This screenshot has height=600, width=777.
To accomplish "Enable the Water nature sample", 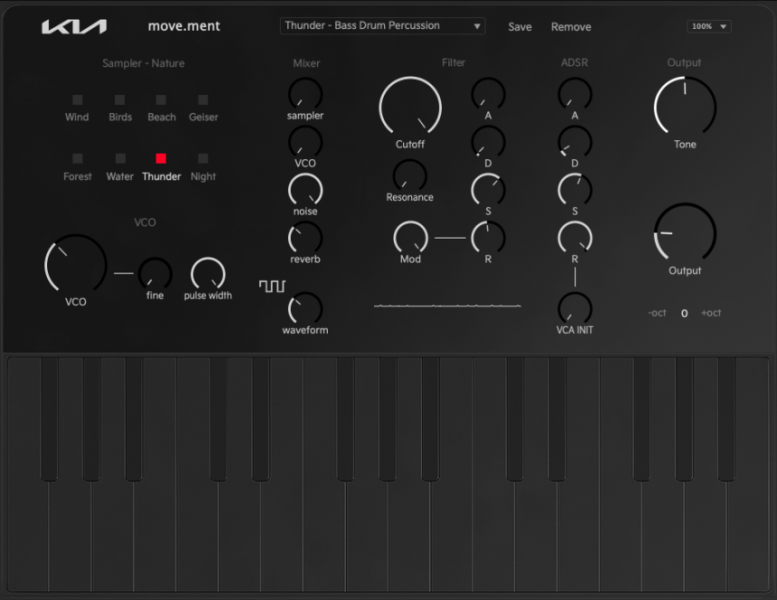I will [120, 159].
